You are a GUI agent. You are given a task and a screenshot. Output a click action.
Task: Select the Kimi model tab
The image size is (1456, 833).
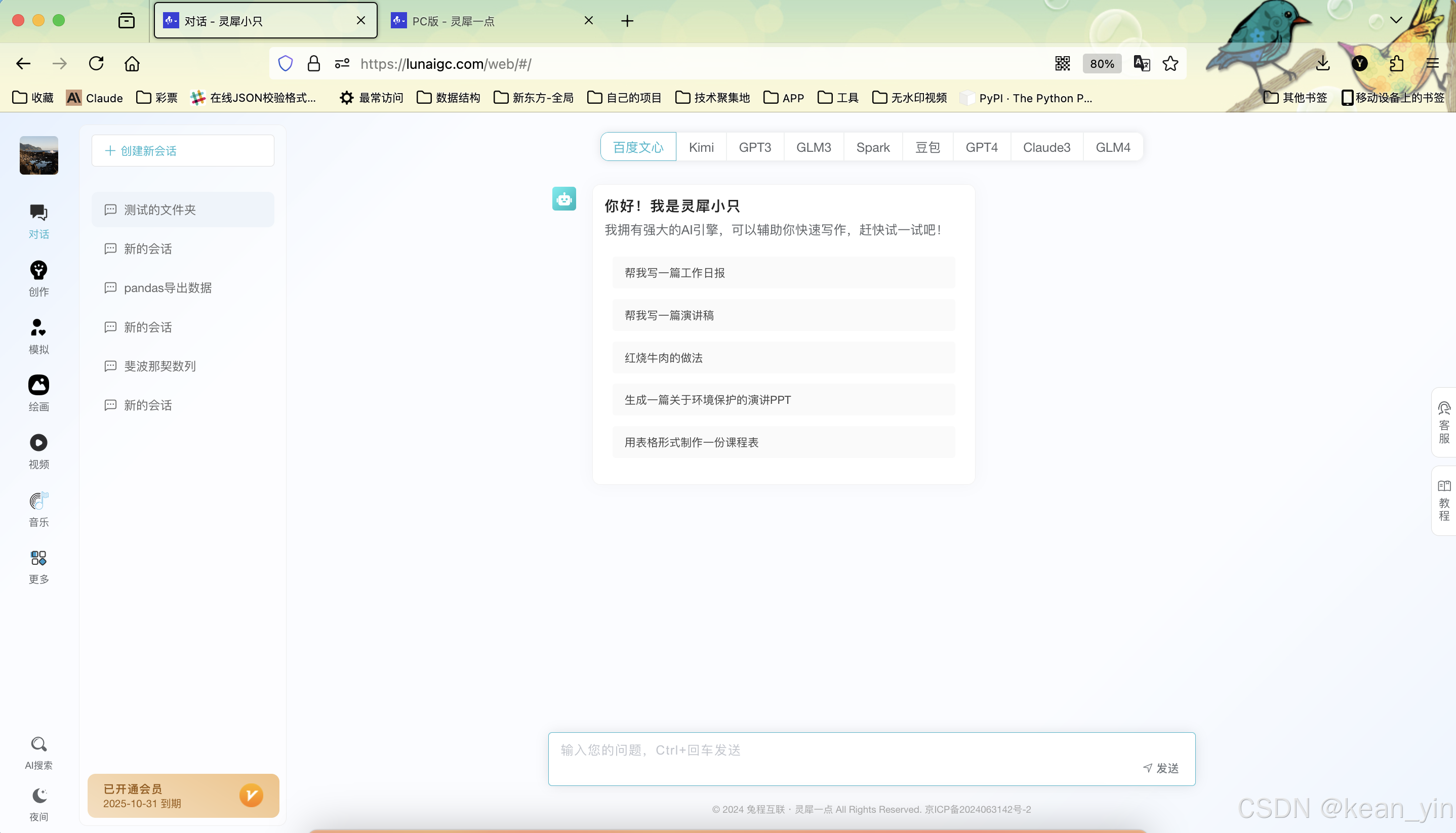click(701, 147)
